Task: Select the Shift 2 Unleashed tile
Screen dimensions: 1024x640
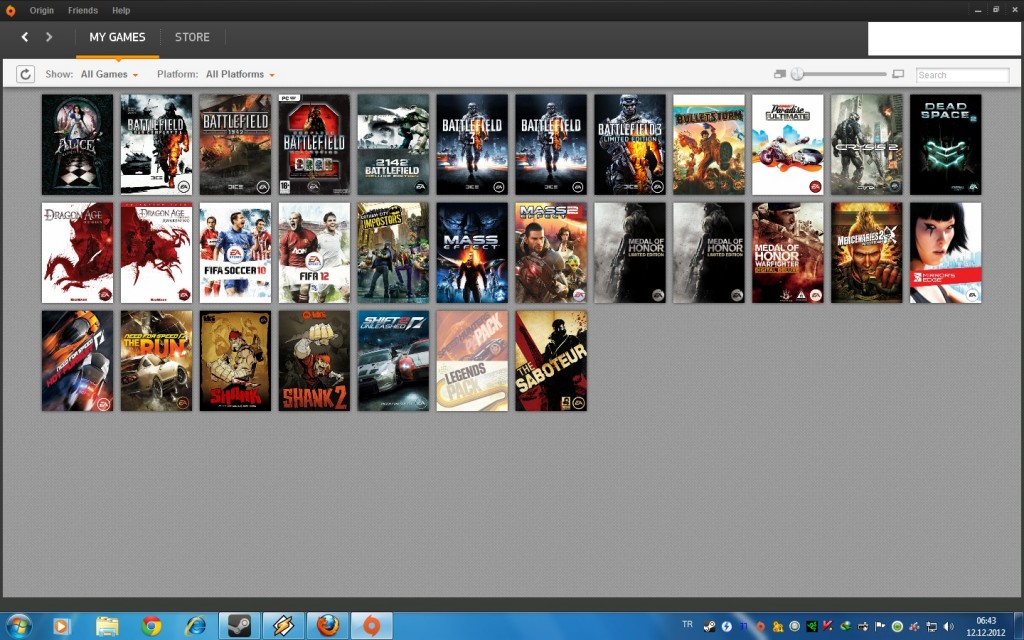Action: tap(393, 361)
